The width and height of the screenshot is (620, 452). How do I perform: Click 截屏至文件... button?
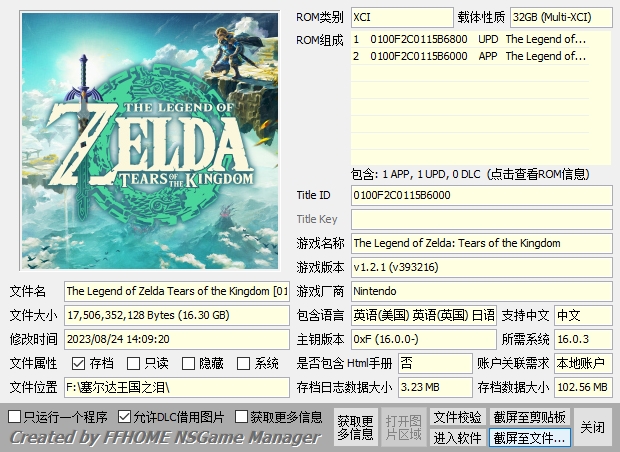(x=529, y=438)
